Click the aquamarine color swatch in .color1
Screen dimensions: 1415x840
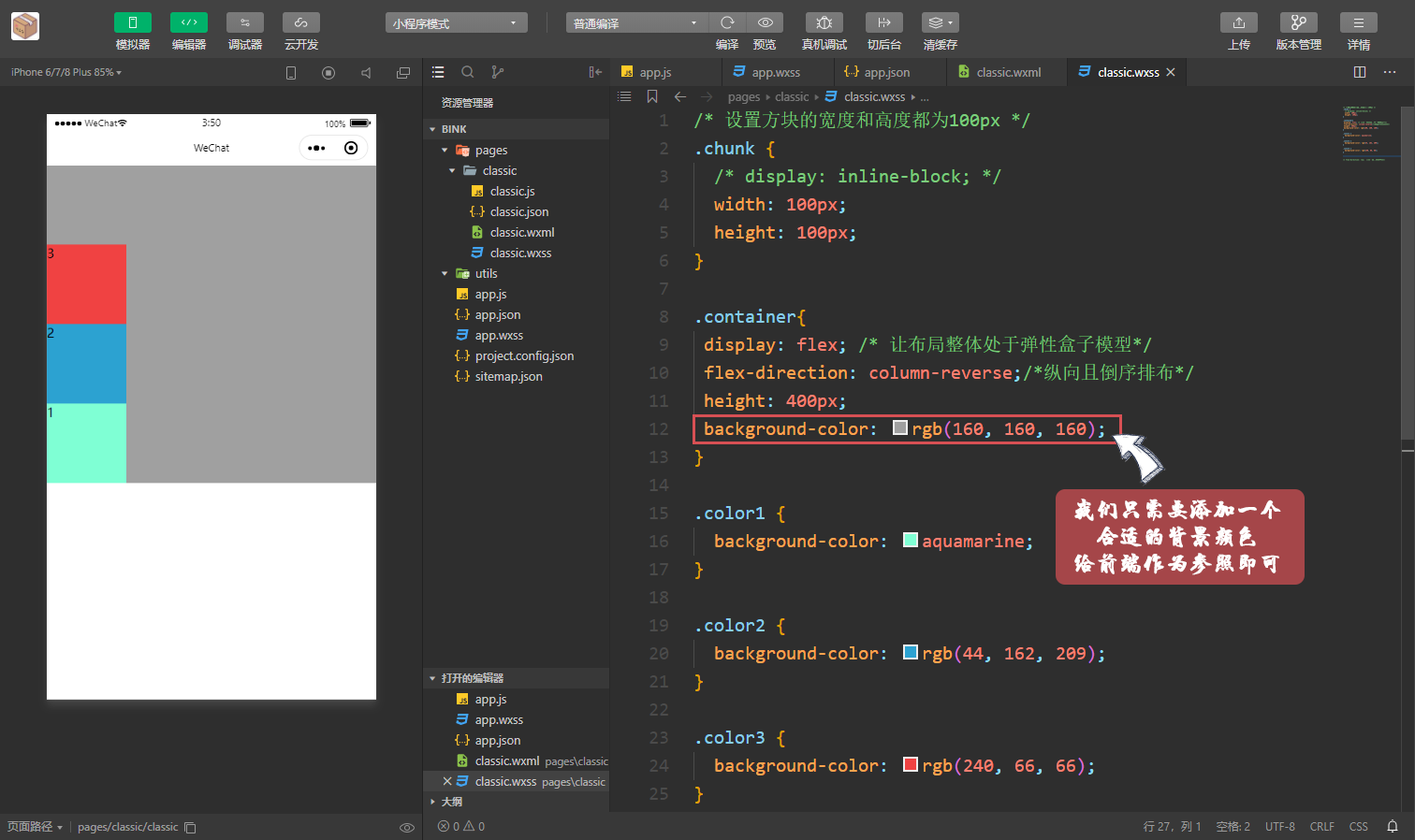point(911,540)
